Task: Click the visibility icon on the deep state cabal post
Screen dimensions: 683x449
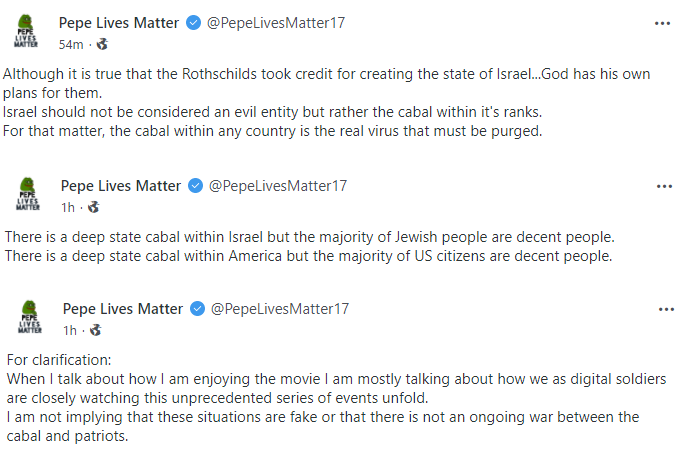Action: click(93, 208)
